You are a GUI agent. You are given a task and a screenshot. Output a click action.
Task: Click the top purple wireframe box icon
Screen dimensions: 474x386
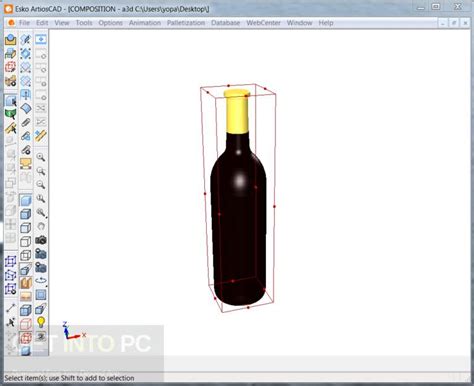11,261
